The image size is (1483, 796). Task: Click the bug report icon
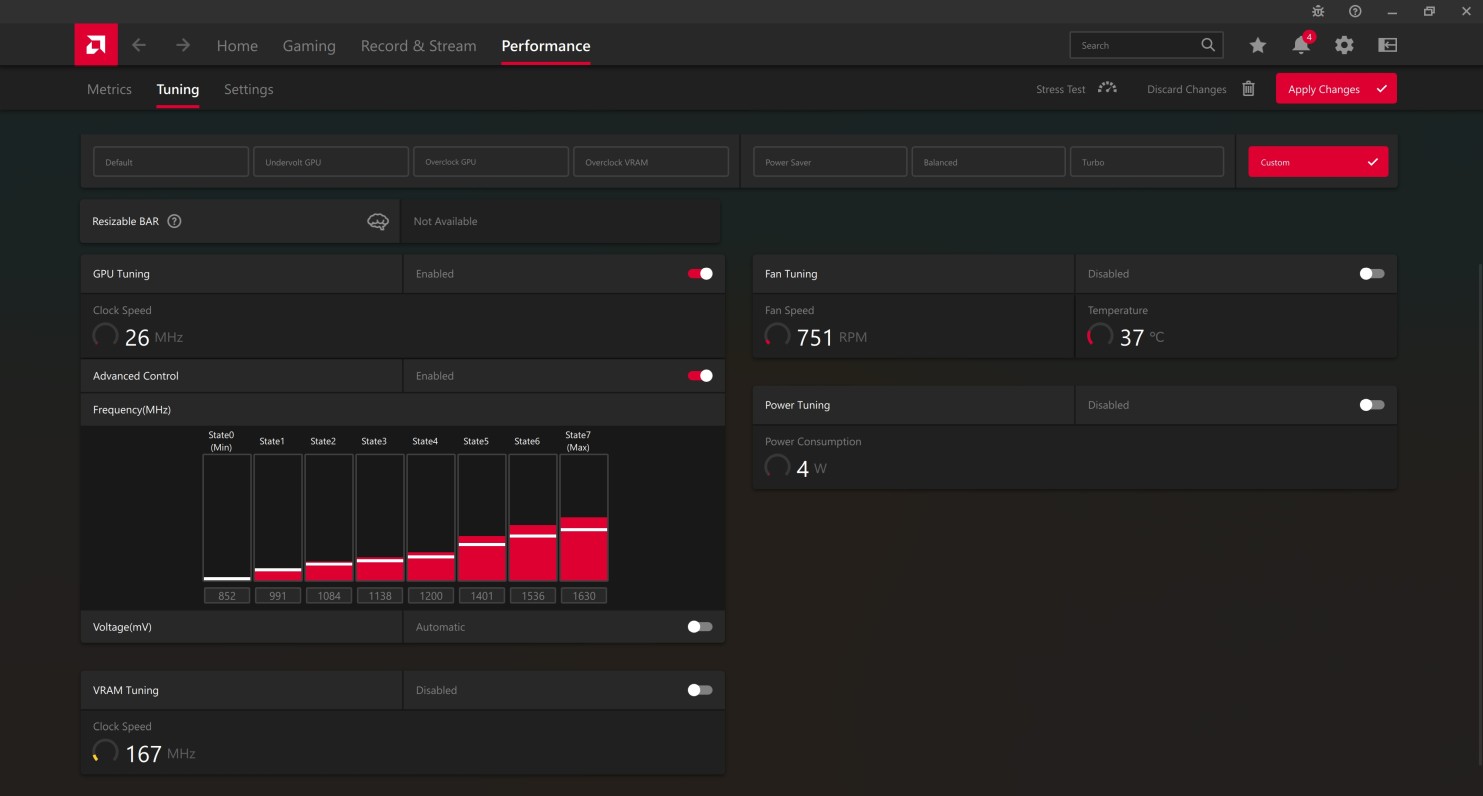1318,11
